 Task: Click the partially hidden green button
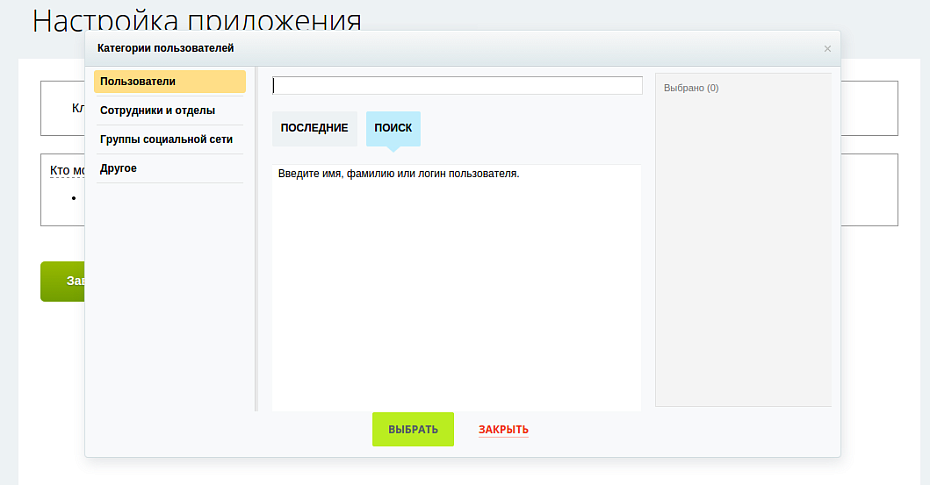coord(63,282)
